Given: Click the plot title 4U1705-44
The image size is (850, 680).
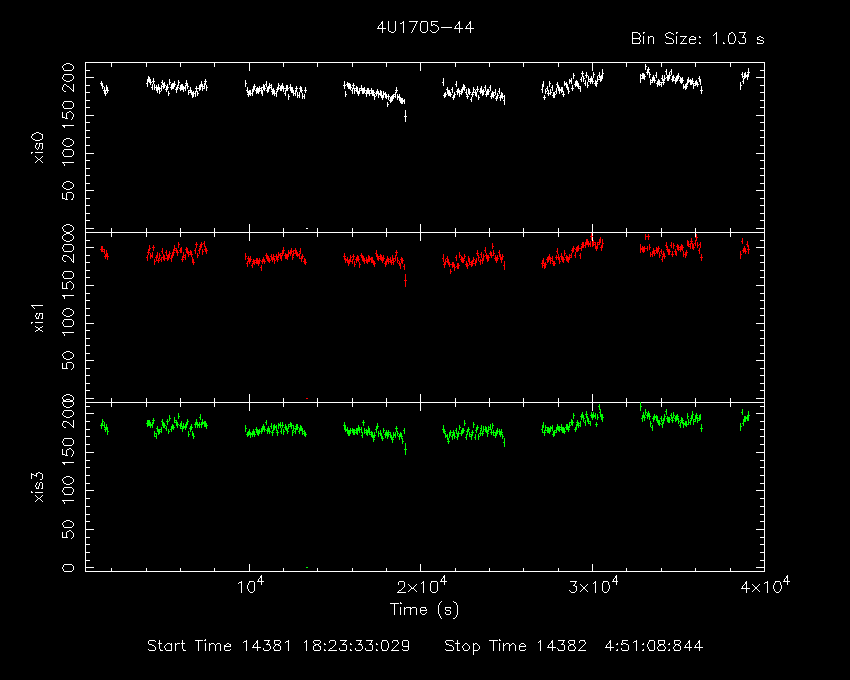Looking at the screenshot, I should coord(425,27).
